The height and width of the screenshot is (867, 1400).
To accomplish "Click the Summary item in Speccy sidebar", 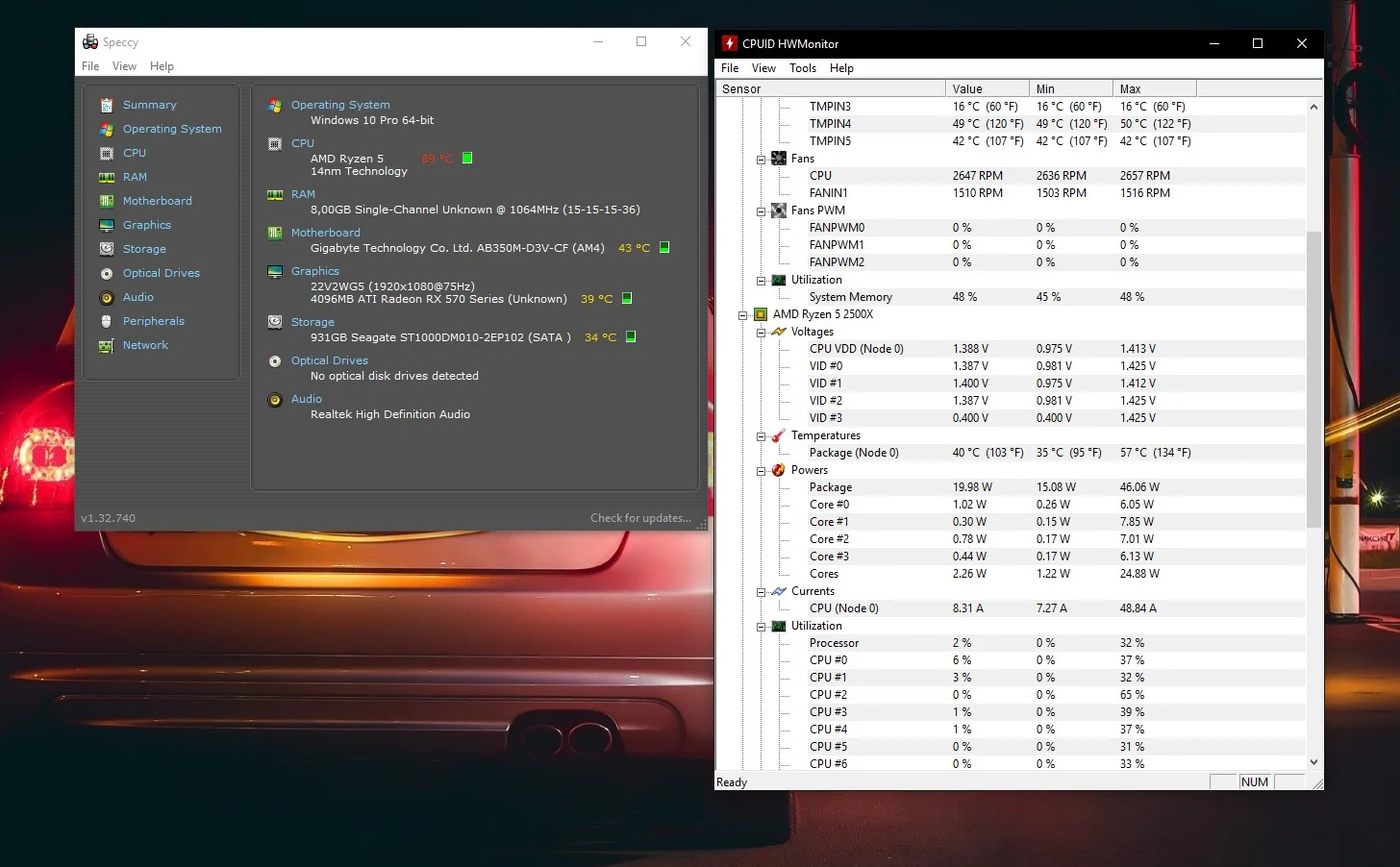I will (x=149, y=105).
